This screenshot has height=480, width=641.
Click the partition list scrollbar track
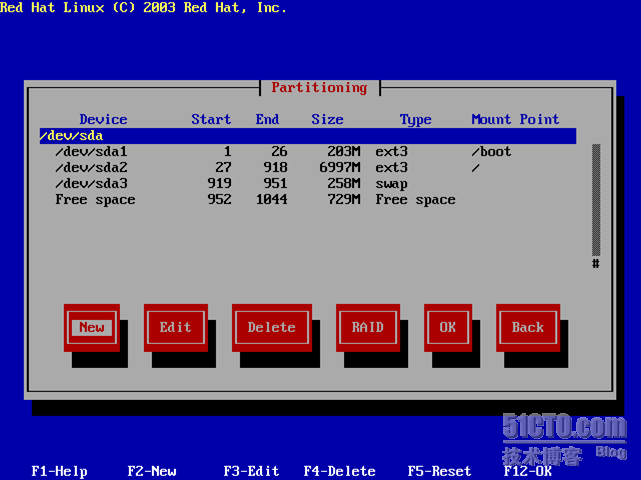pos(596,200)
